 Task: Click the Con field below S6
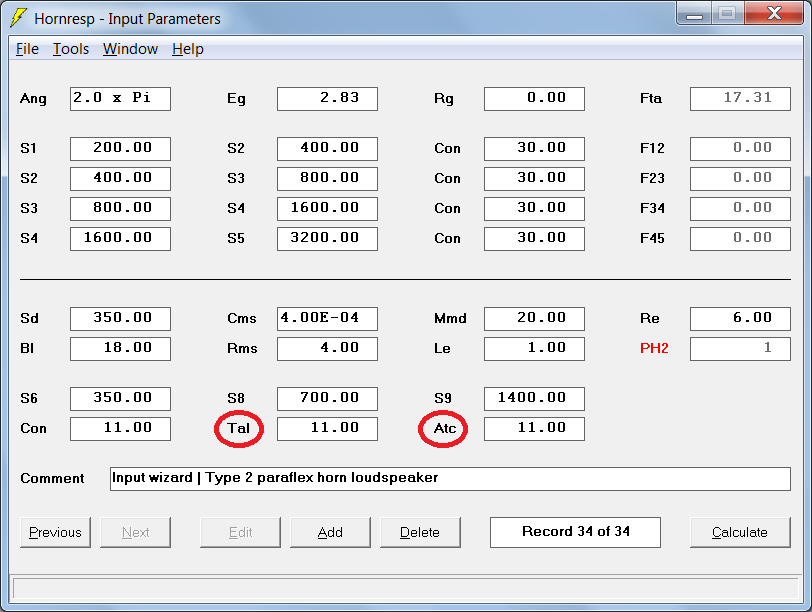pyautogui.click(x=120, y=428)
